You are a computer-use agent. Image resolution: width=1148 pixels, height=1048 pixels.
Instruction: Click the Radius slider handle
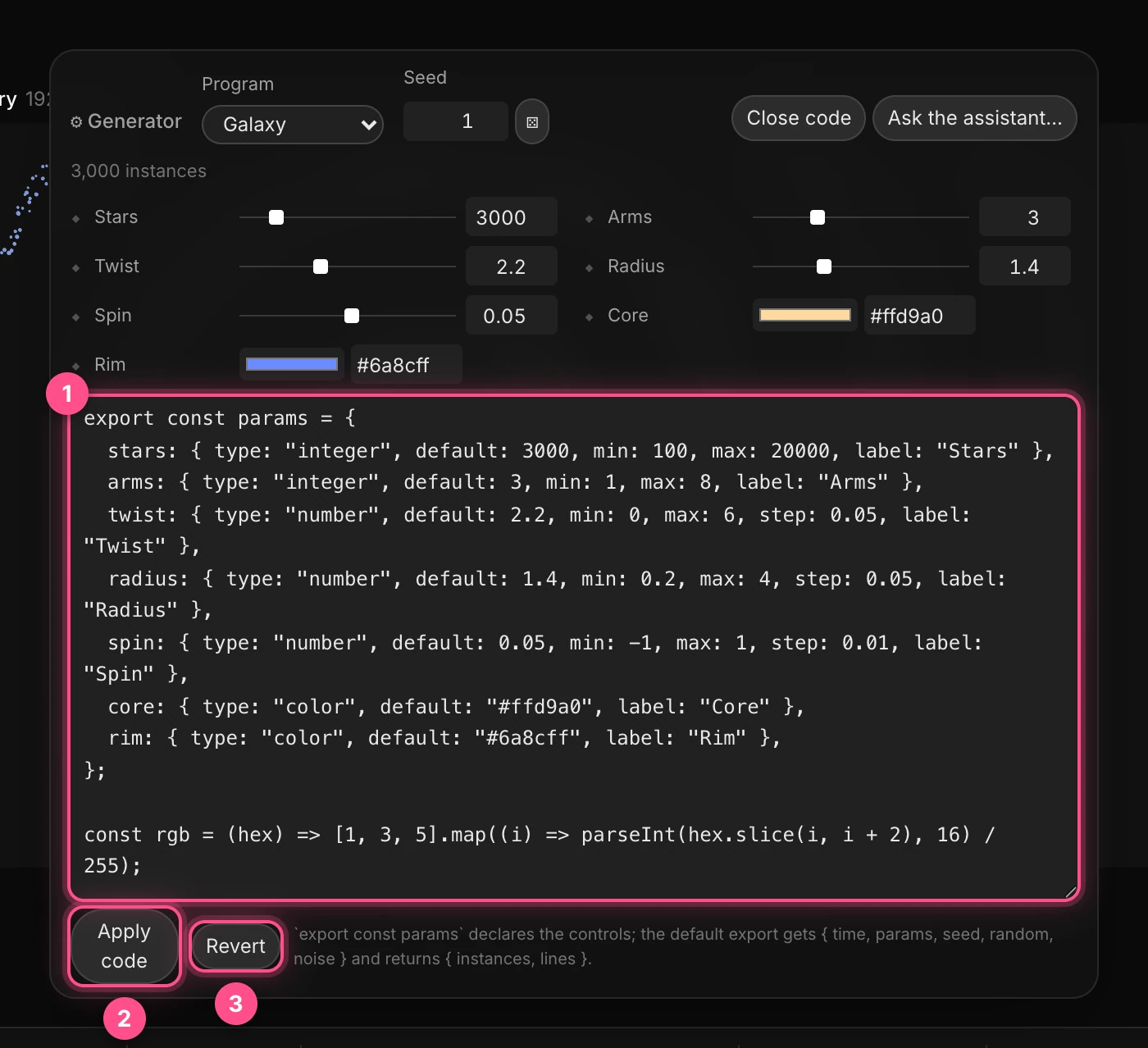click(824, 267)
